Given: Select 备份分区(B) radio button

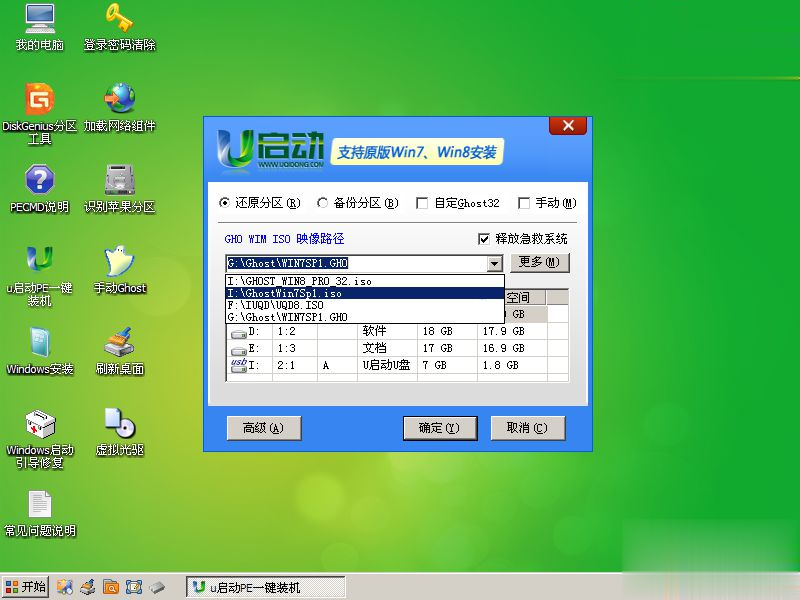Looking at the screenshot, I should pos(322,203).
